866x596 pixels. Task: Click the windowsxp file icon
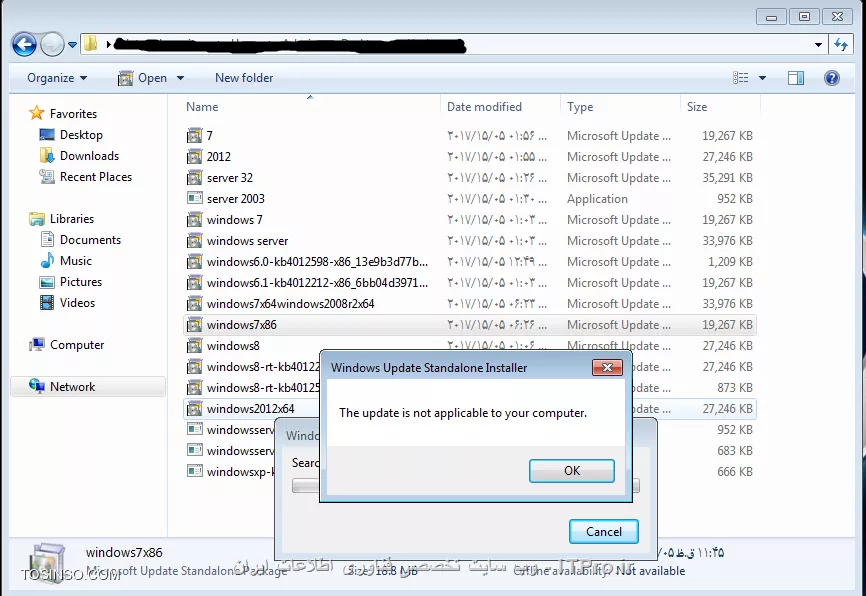coord(194,471)
